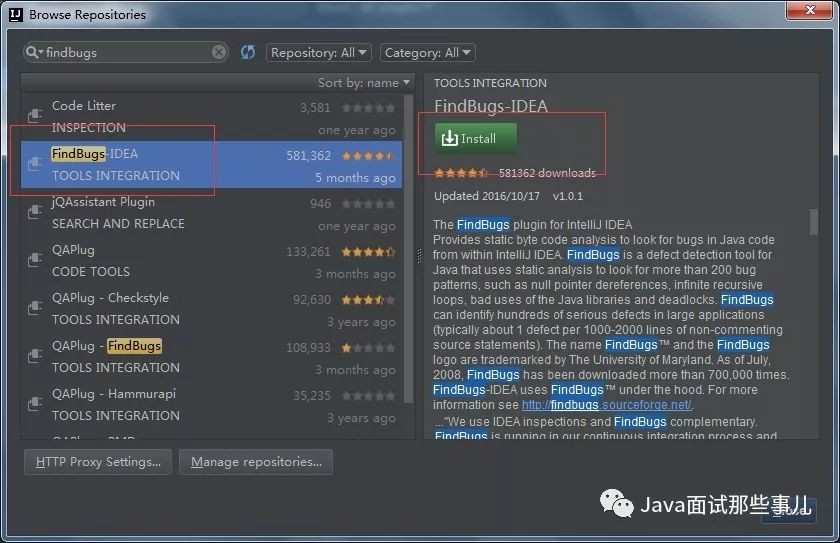Click the 92,630 download count
This screenshot has height=543, width=840.
click(x=312, y=300)
